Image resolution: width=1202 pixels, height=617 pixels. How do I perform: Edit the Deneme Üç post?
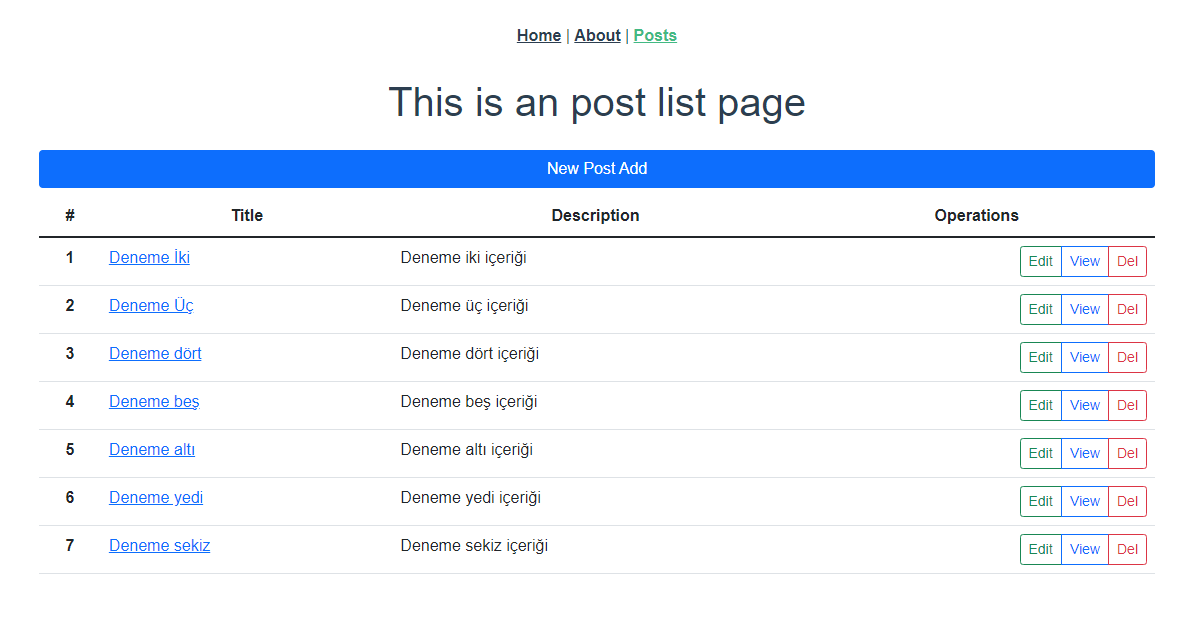(1041, 309)
